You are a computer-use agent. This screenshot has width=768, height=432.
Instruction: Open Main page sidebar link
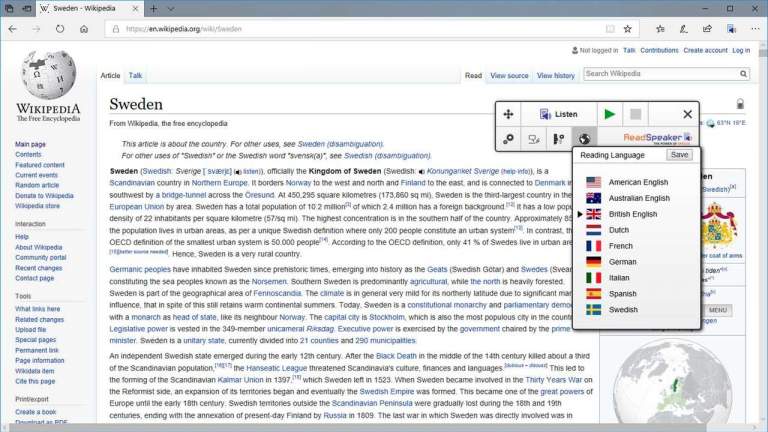pyautogui.click(x=30, y=144)
